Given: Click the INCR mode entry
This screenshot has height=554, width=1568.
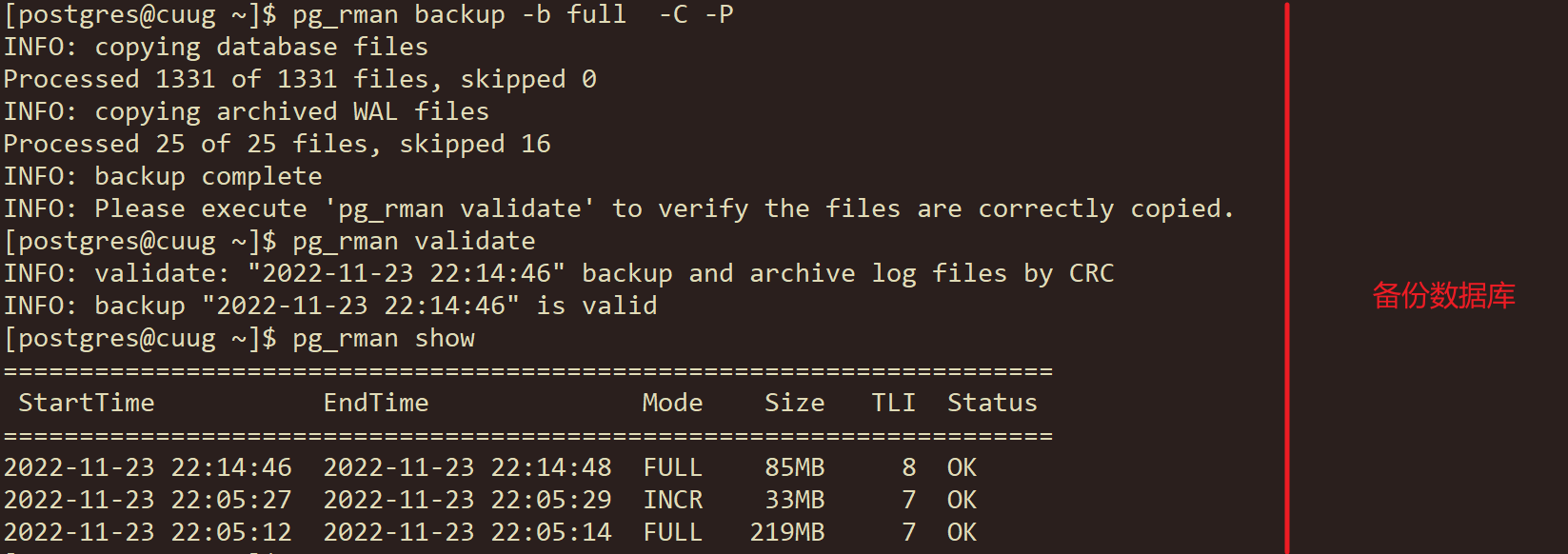Looking at the screenshot, I should tap(673, 500).
